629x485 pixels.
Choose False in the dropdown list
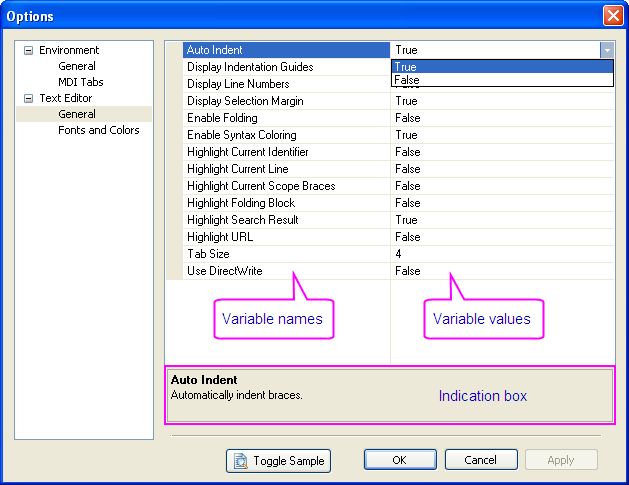click(x=500, y=80)
